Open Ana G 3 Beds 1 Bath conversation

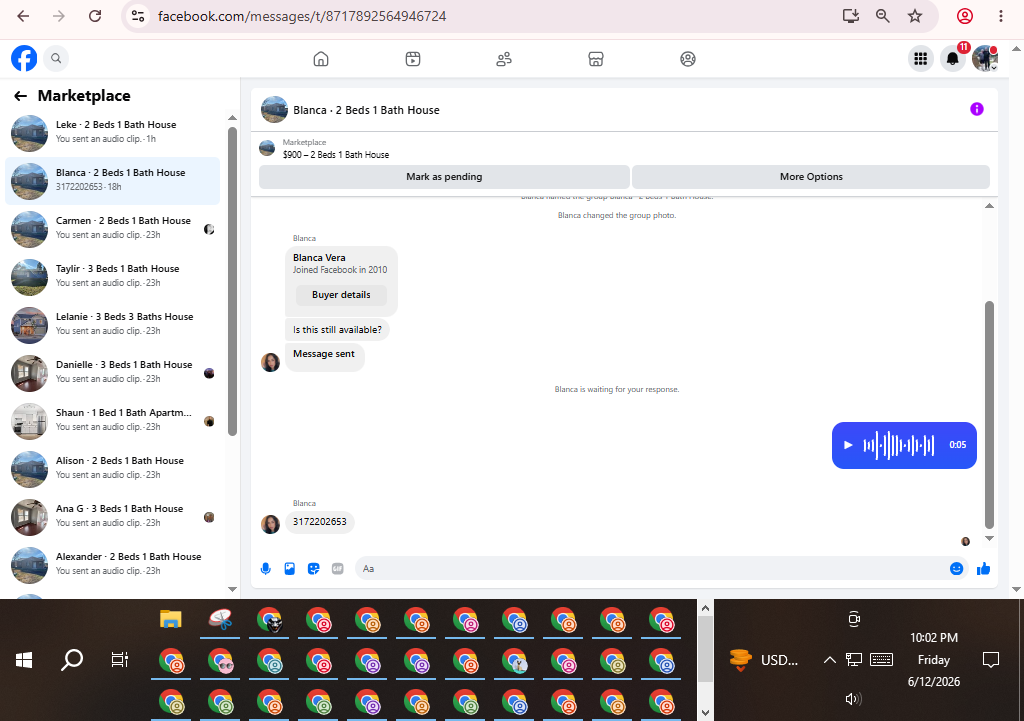point(112,517)
